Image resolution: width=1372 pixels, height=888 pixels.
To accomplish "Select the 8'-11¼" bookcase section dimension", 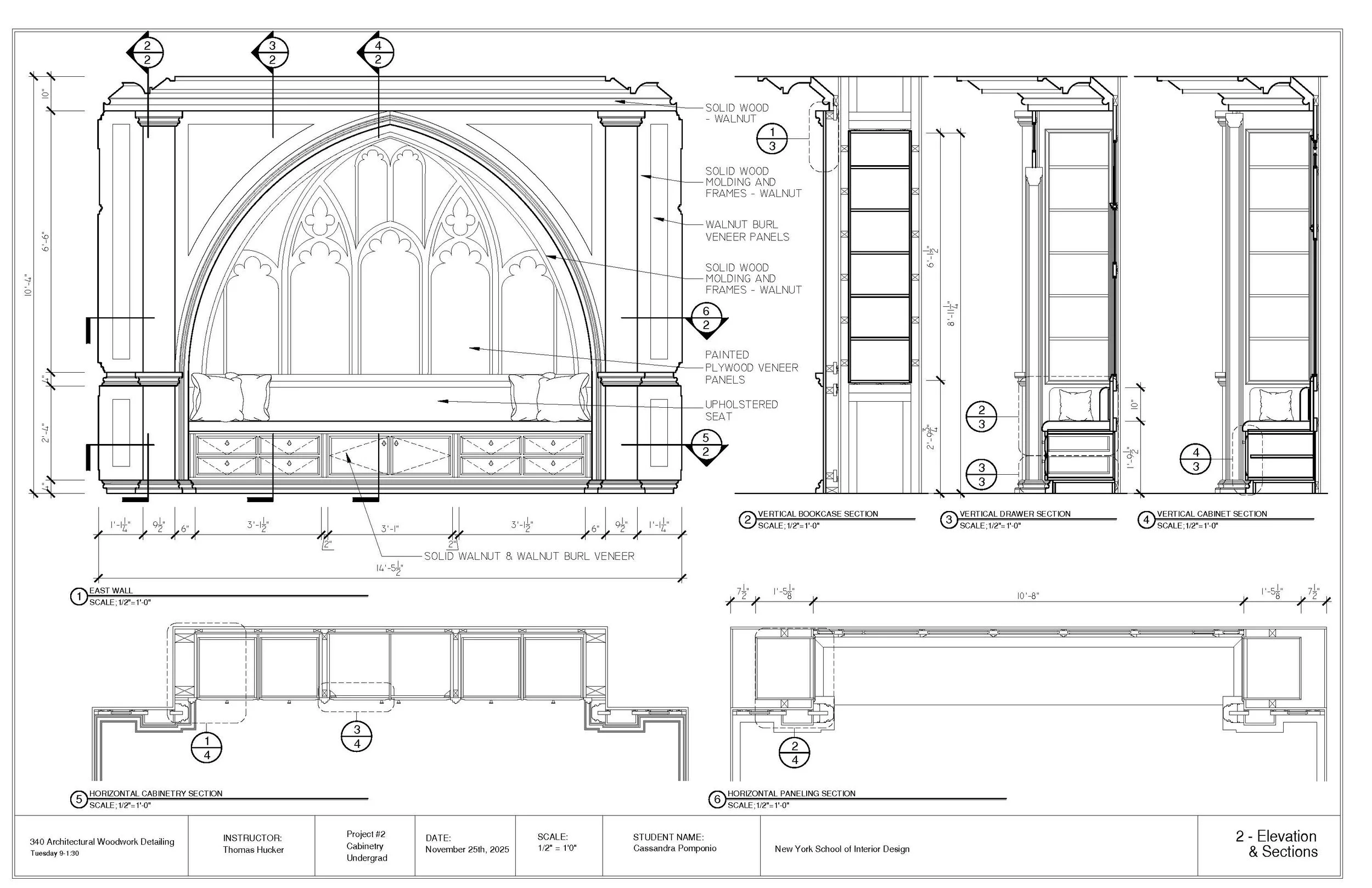I will [x=952, y=313].
